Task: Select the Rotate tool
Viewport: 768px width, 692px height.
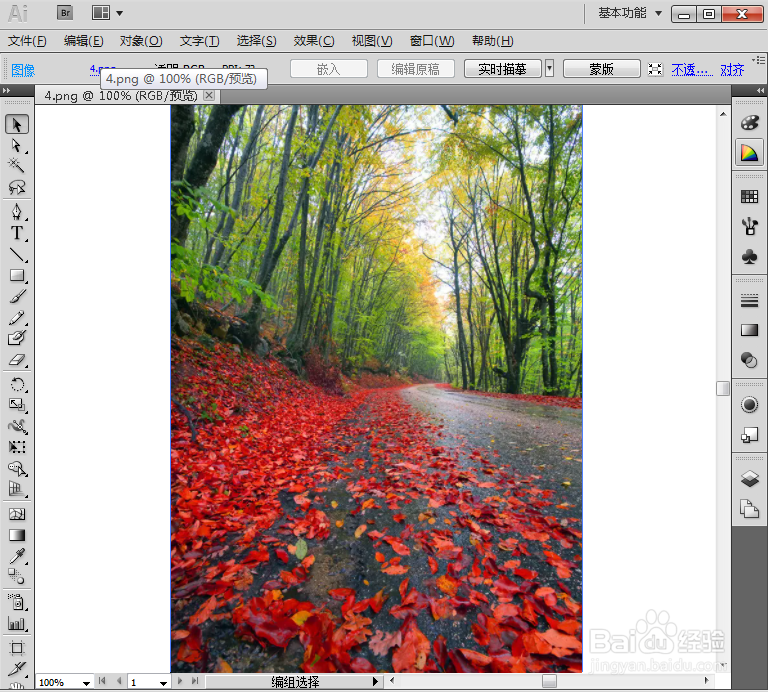Action: [x=17, y=384]
